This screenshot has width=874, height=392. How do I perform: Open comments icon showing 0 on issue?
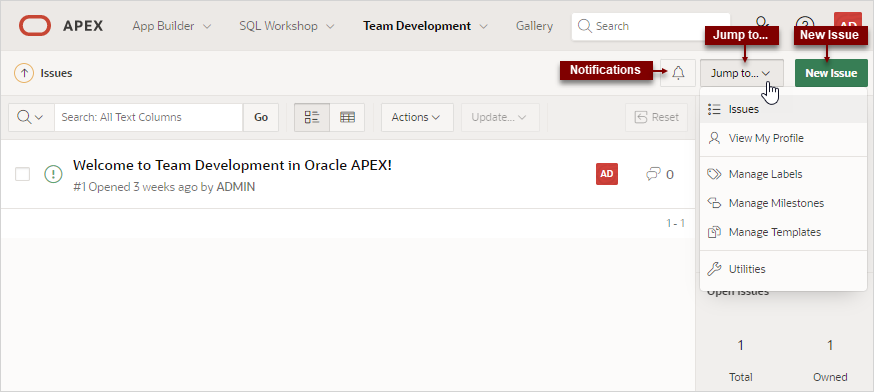tap(660, 175)
